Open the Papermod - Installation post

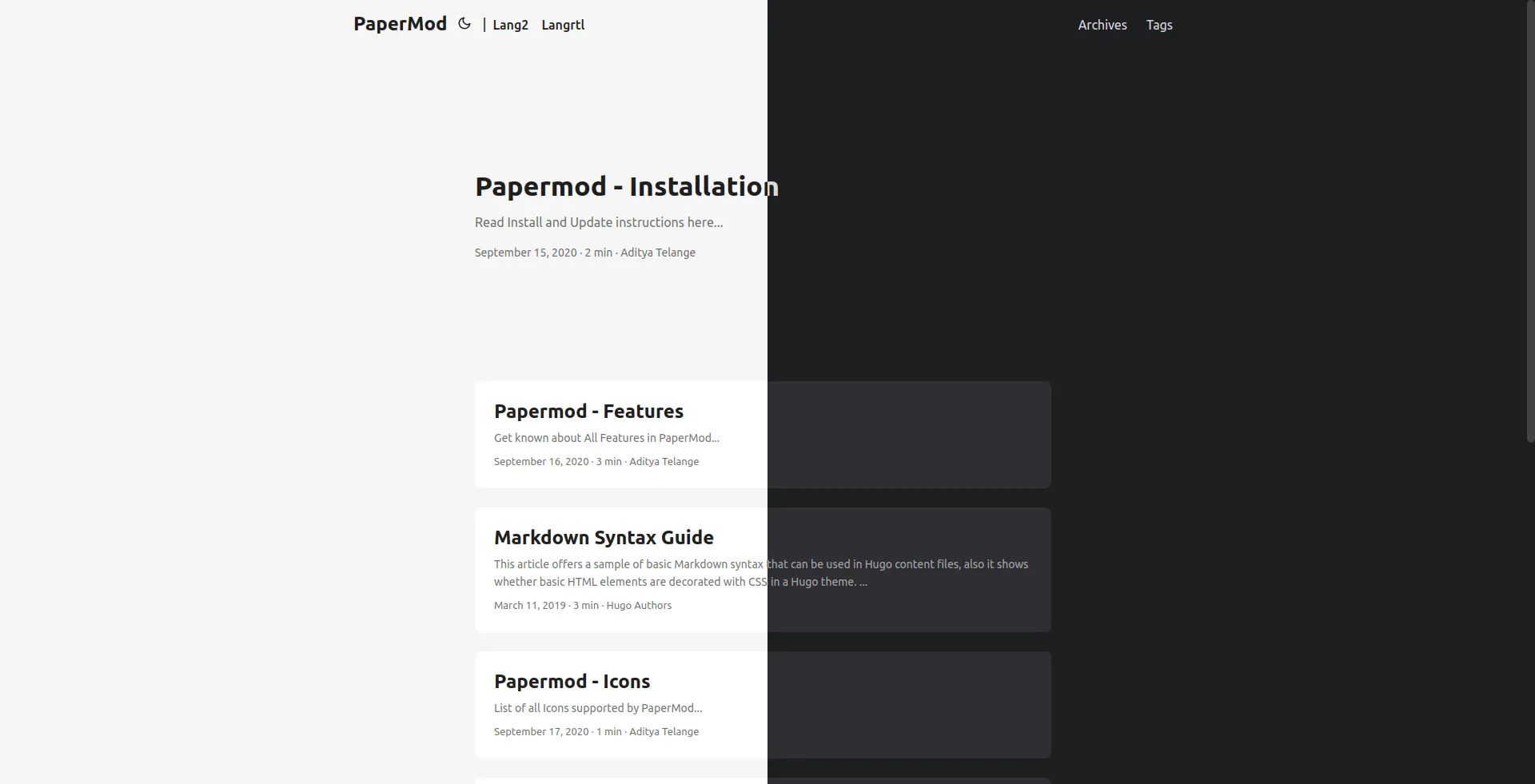pos(626,186)
